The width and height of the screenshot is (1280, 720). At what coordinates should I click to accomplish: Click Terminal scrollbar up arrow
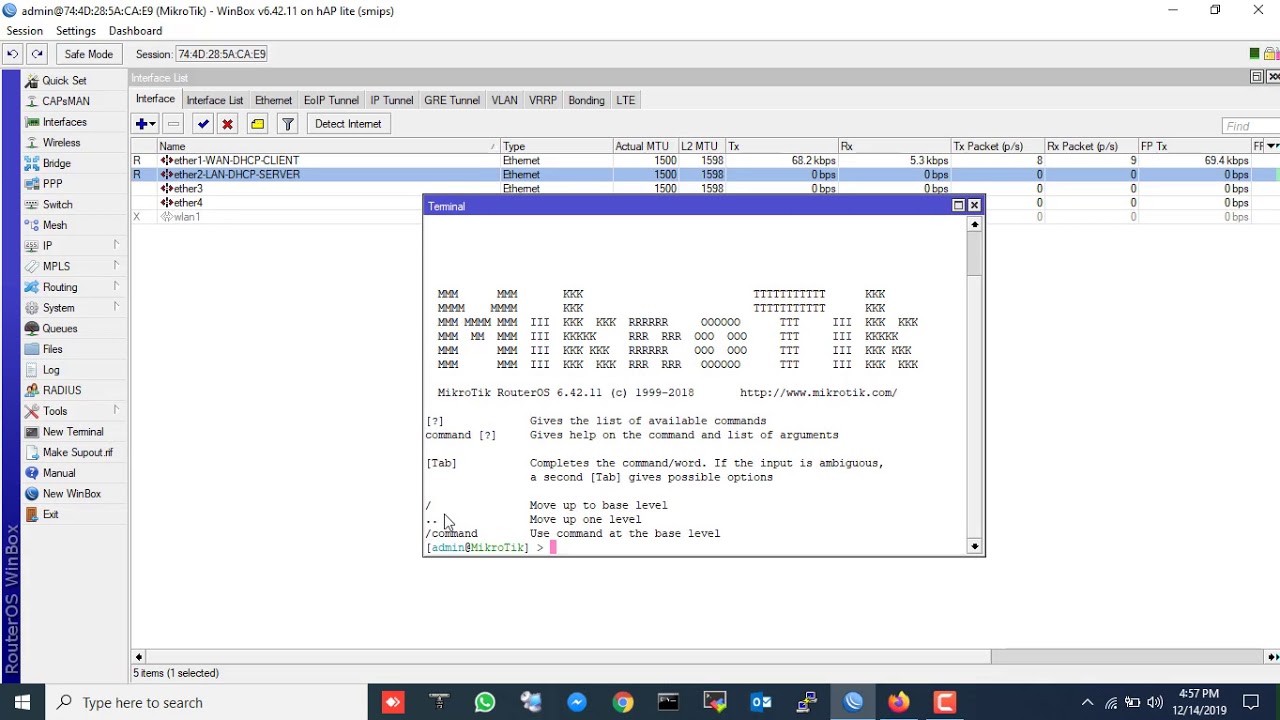tap(975, 225)
